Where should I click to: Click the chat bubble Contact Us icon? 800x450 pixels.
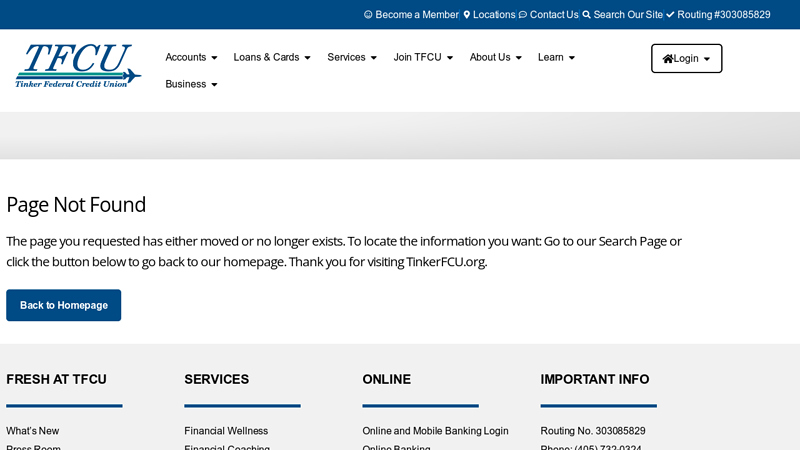[x=523, y=15]
